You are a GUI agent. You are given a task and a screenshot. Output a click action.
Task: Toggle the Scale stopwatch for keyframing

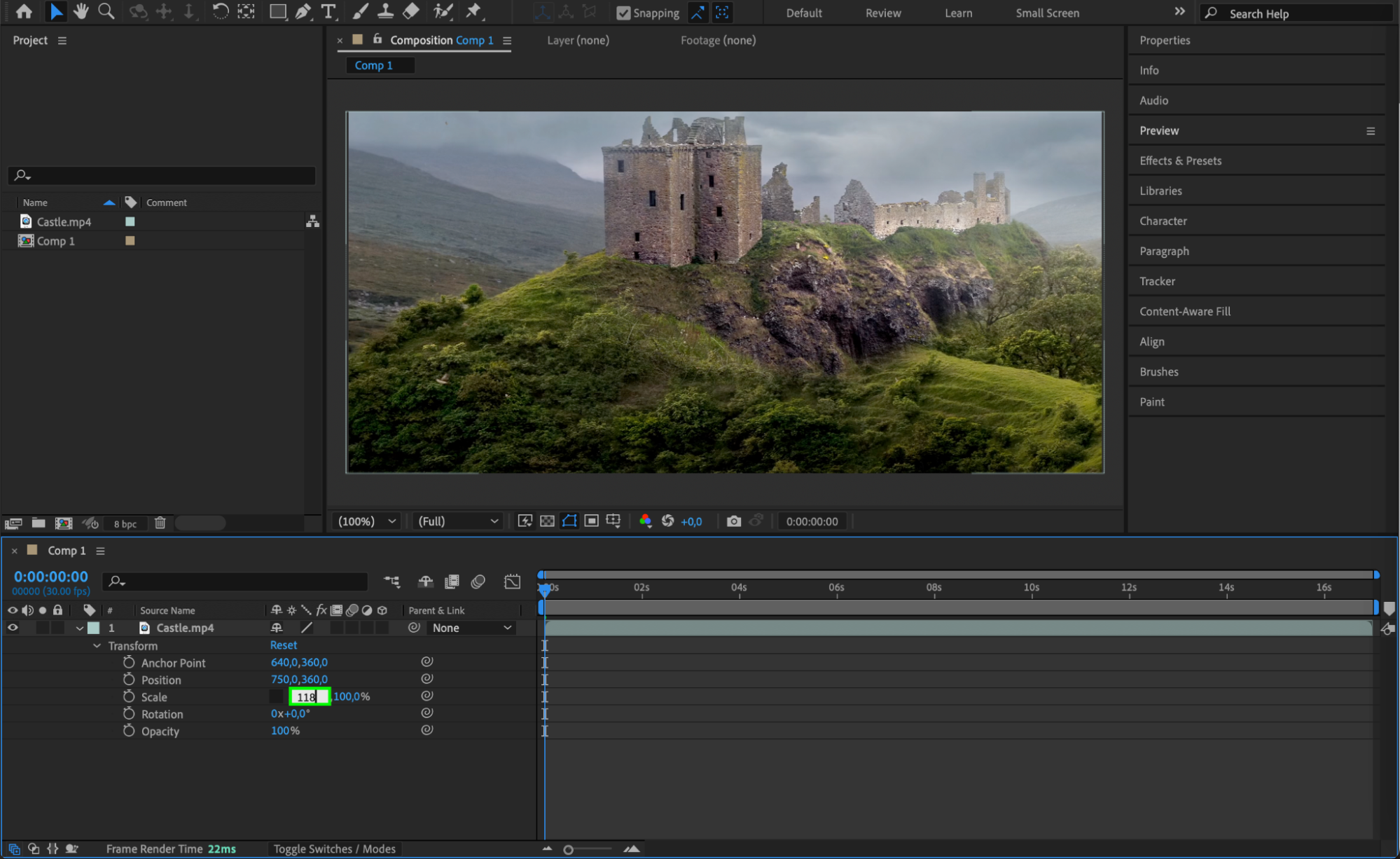(x=129, y=696)
